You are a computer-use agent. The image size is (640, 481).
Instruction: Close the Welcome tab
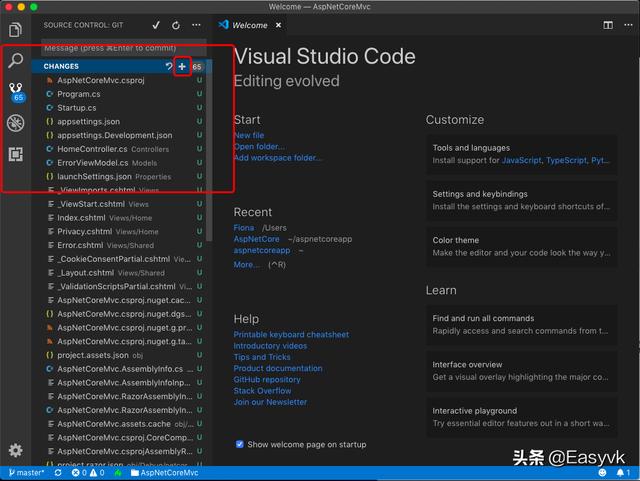click(x=278, y=25)
